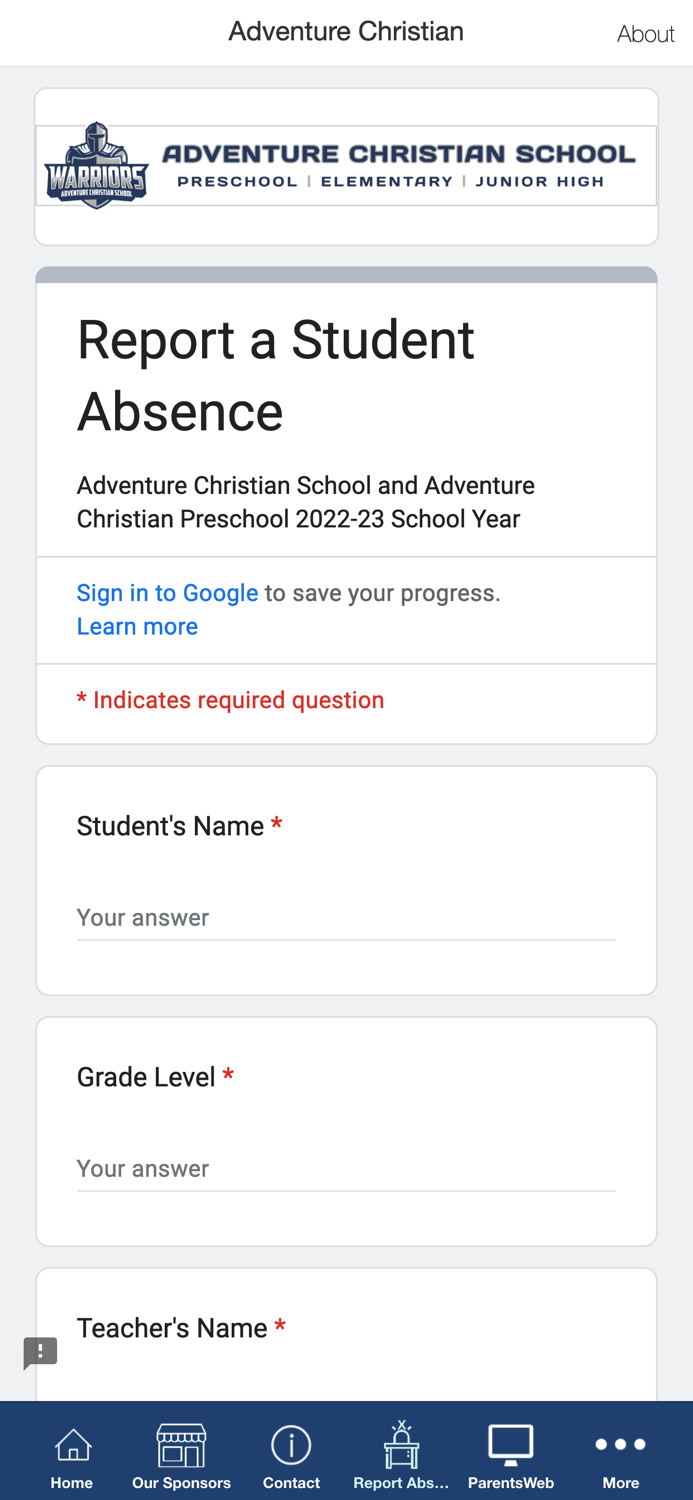Click the red asterisk beside Grade Level
Screen dimensions: 693x1500
(x=228, y=1075)
